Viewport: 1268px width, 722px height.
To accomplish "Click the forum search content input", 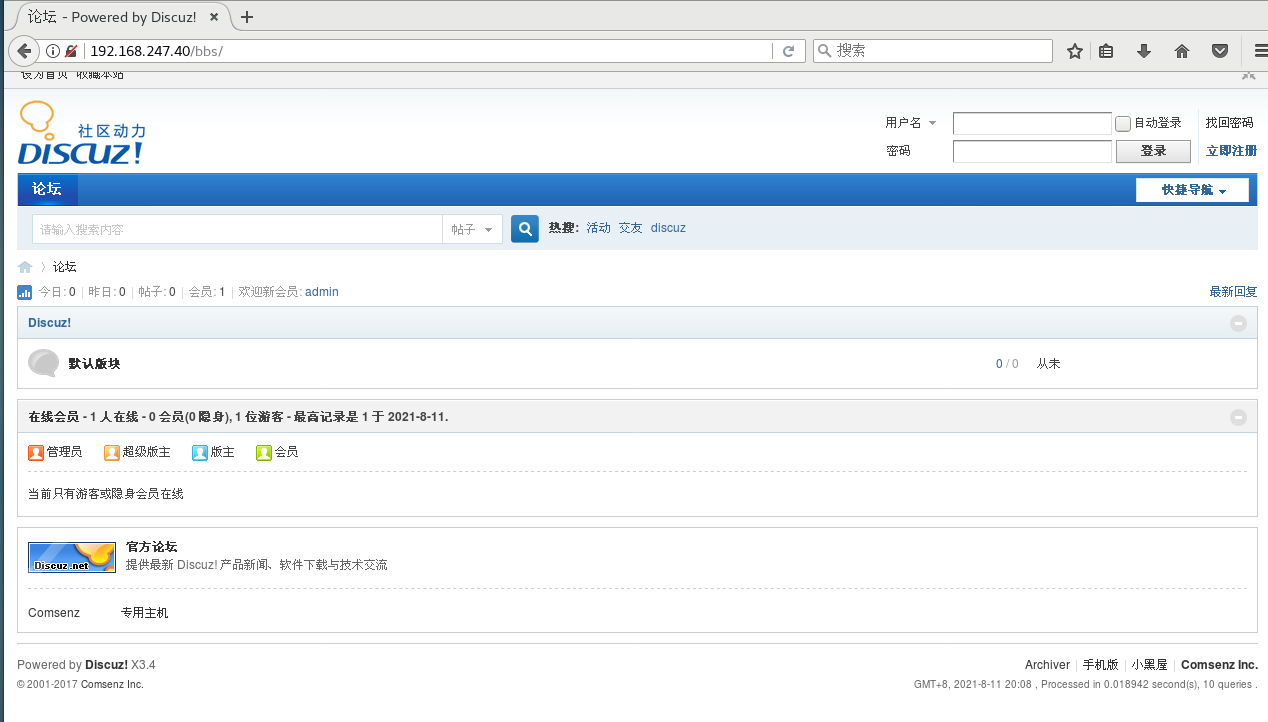I will click(x=237, y=229).
